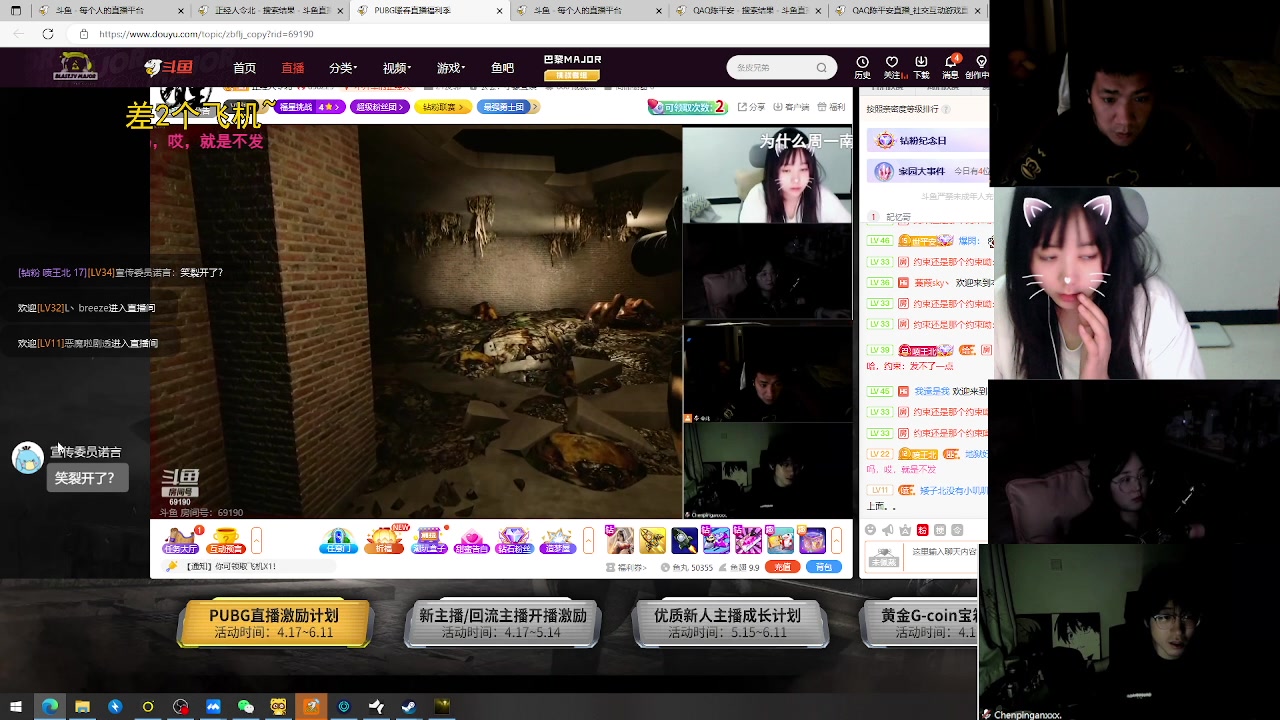Click the 分享 share icon above the player

click(751, 107)
